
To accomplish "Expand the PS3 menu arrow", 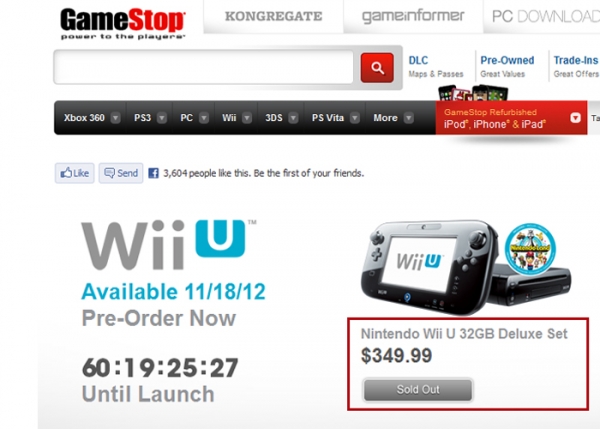I will point(162,118).
